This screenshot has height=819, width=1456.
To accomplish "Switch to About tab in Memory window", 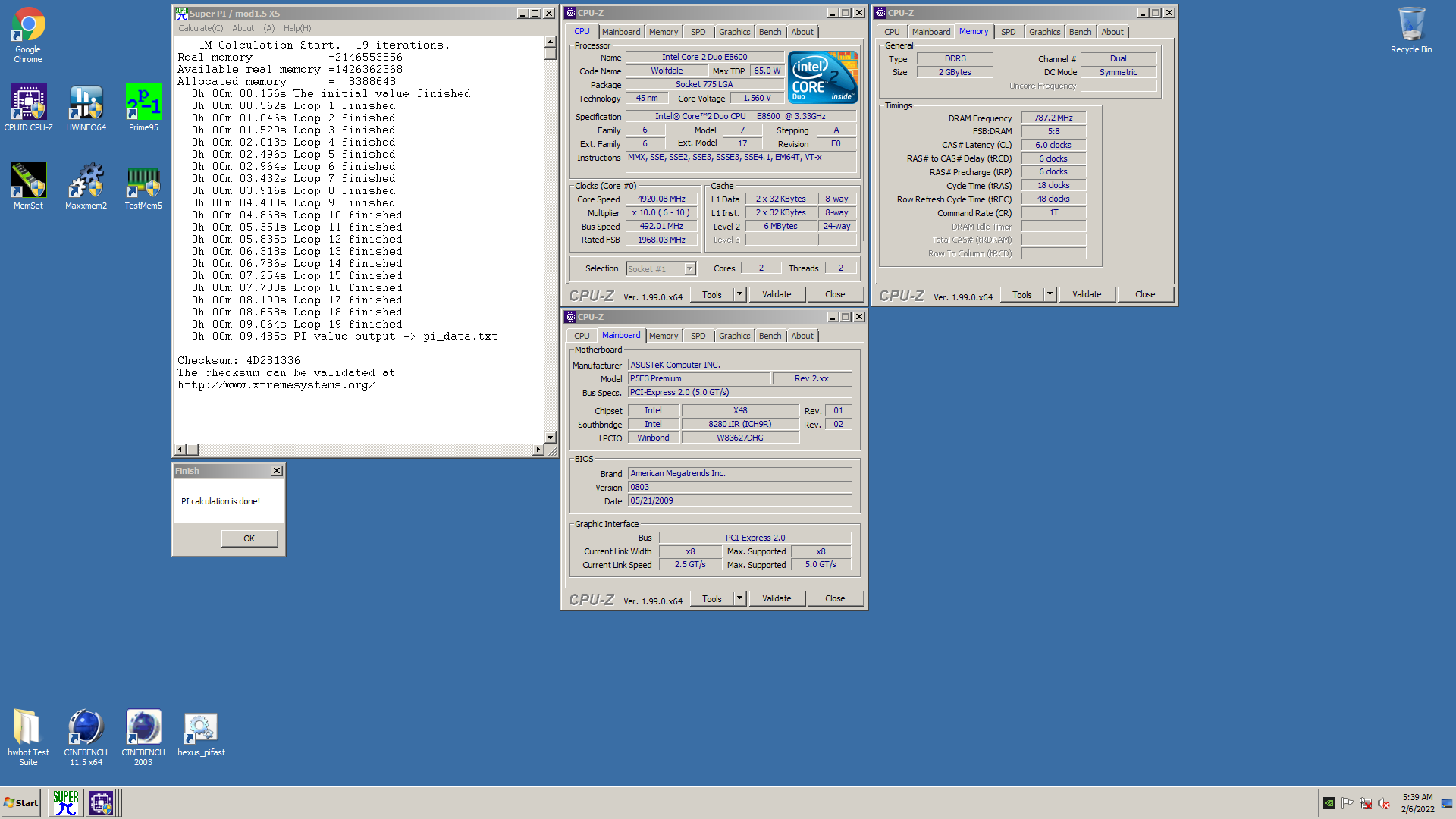I will (x=1112, y=32).
